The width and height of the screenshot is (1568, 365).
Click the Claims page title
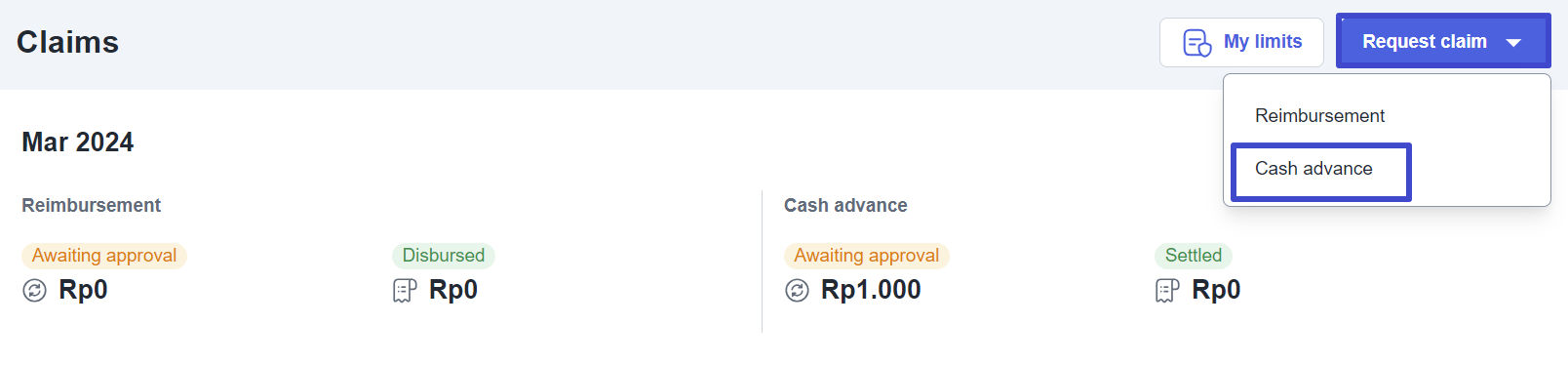[x=68, y=42]
